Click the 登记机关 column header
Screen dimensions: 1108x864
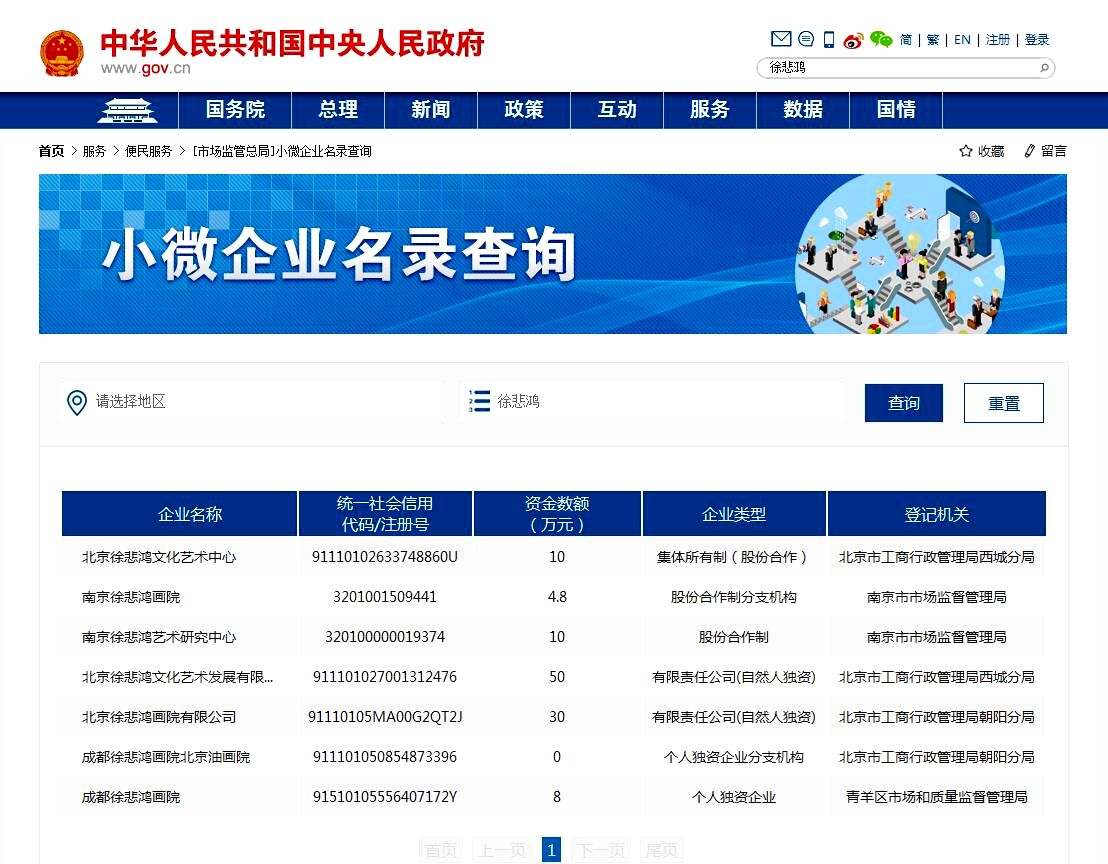tap(936, 514)
